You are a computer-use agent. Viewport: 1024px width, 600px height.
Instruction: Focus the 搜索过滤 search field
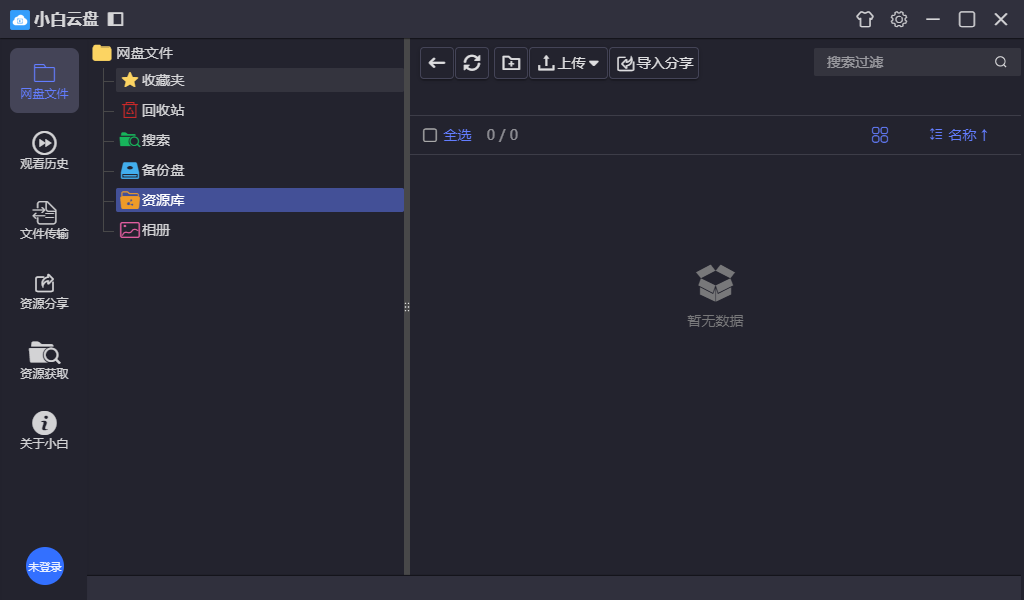tap(905, 62)
